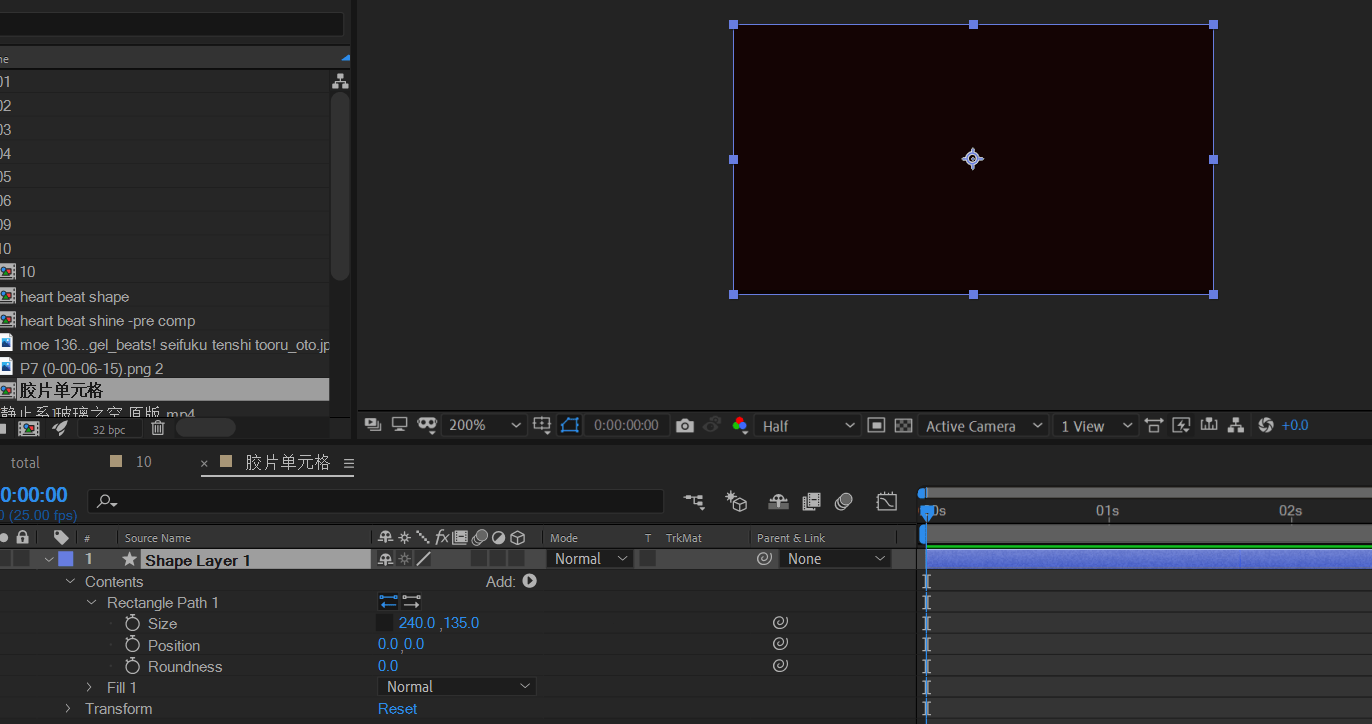Viewport: 1372px width, 724px height.
Task: Open the resolution Half dropdown
Action: point(807,426)
